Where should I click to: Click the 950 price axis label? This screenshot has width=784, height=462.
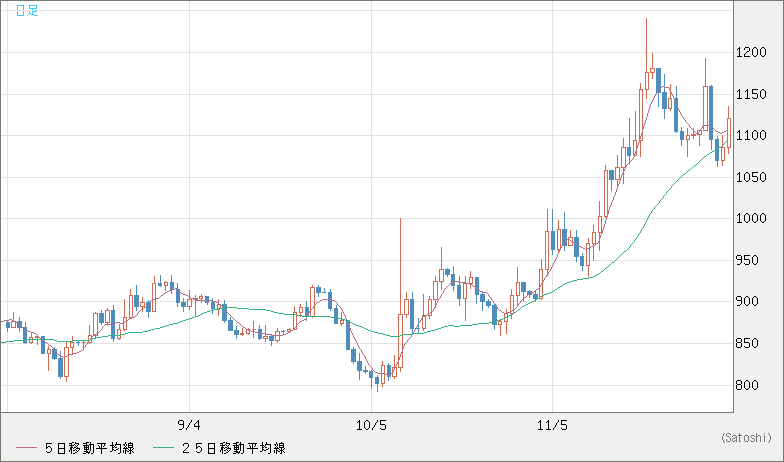(748, 260)
